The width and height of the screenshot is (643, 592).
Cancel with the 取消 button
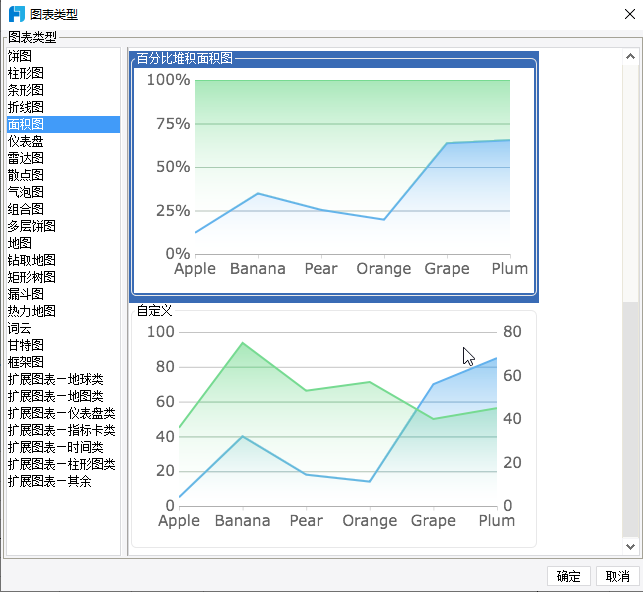tap(618, 576)
